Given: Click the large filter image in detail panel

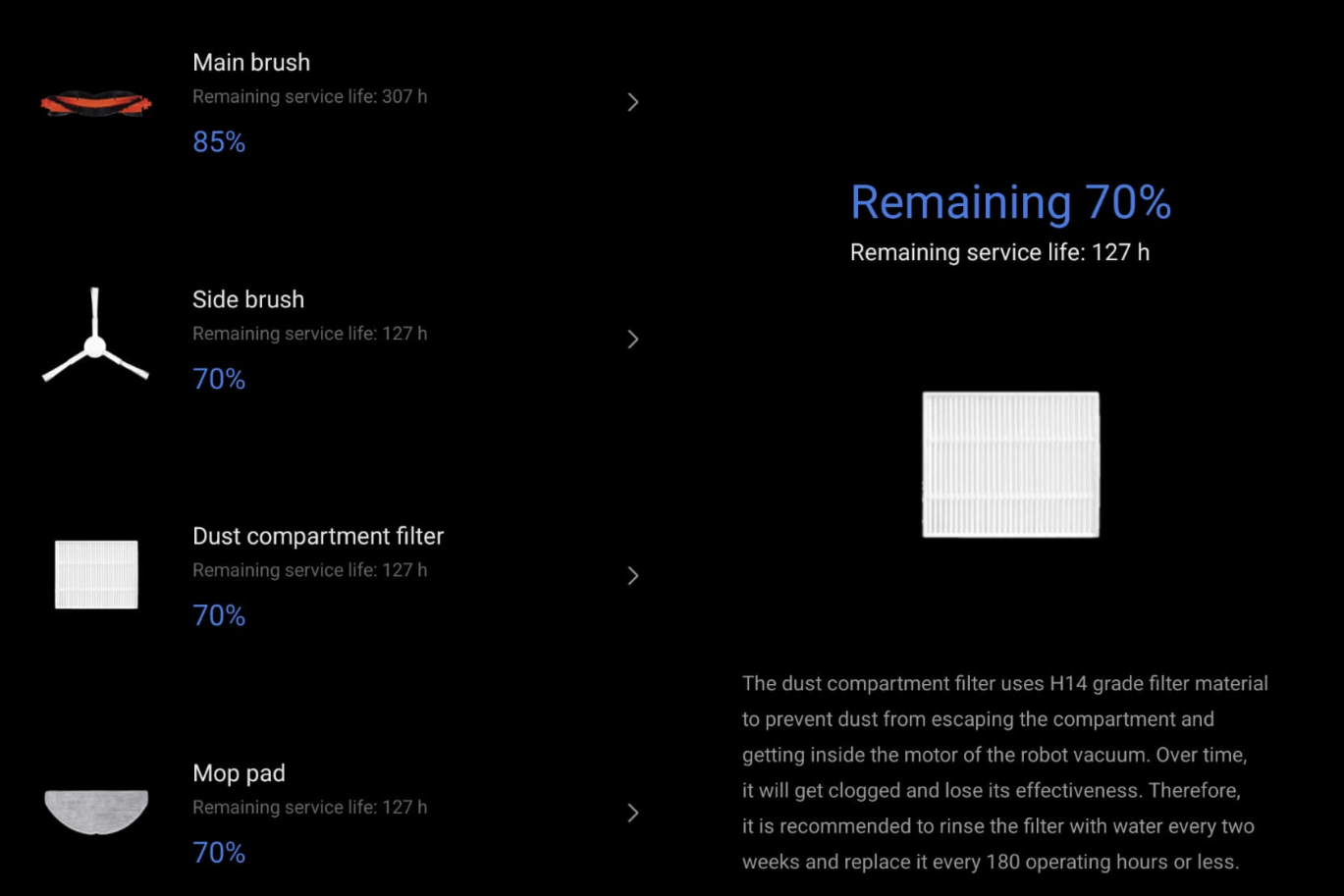Looking at the screenshot, I should (1010, 464).
